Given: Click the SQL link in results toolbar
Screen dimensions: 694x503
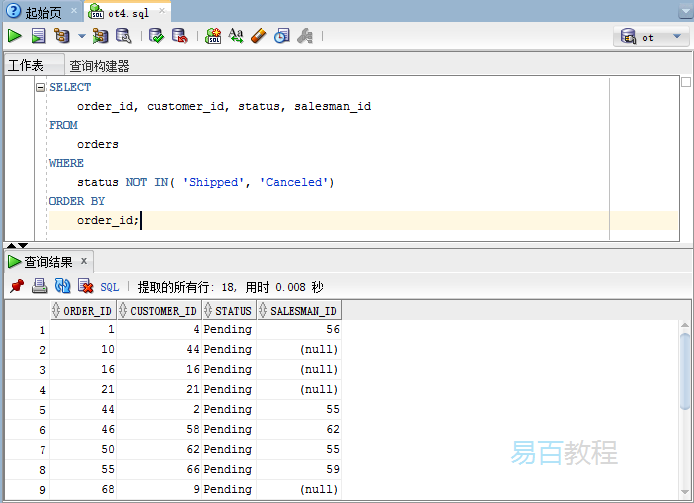Looking at the screenshot, I should 110,287.
